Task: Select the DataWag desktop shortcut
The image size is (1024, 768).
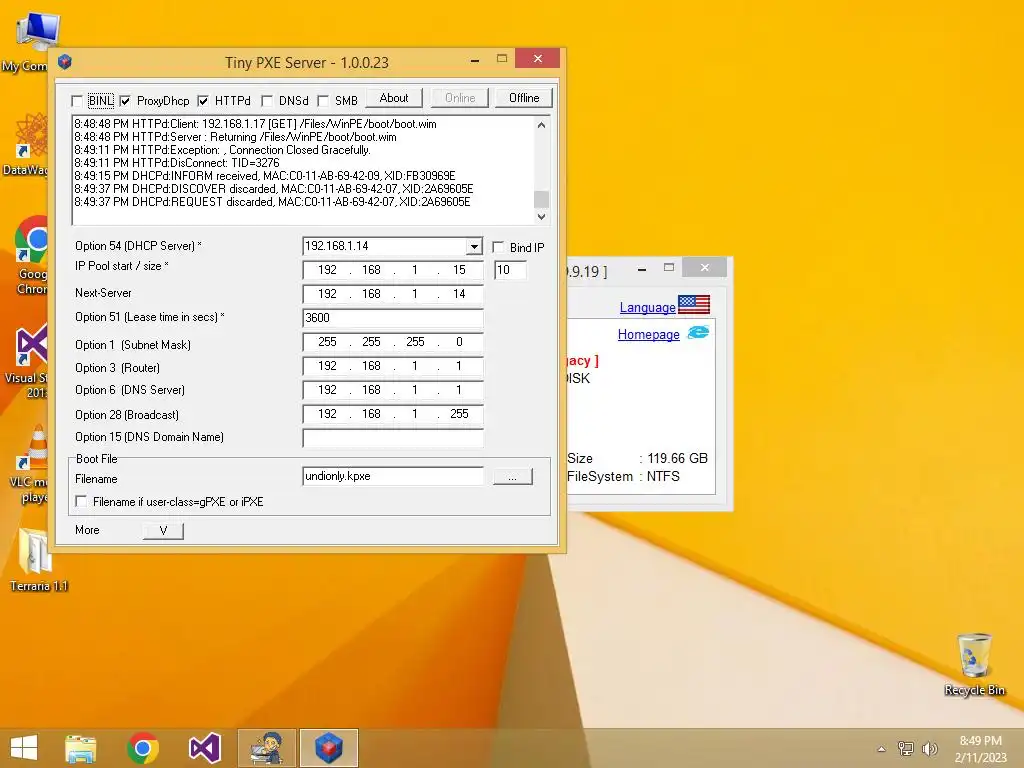Action: (x=26, y=144)
